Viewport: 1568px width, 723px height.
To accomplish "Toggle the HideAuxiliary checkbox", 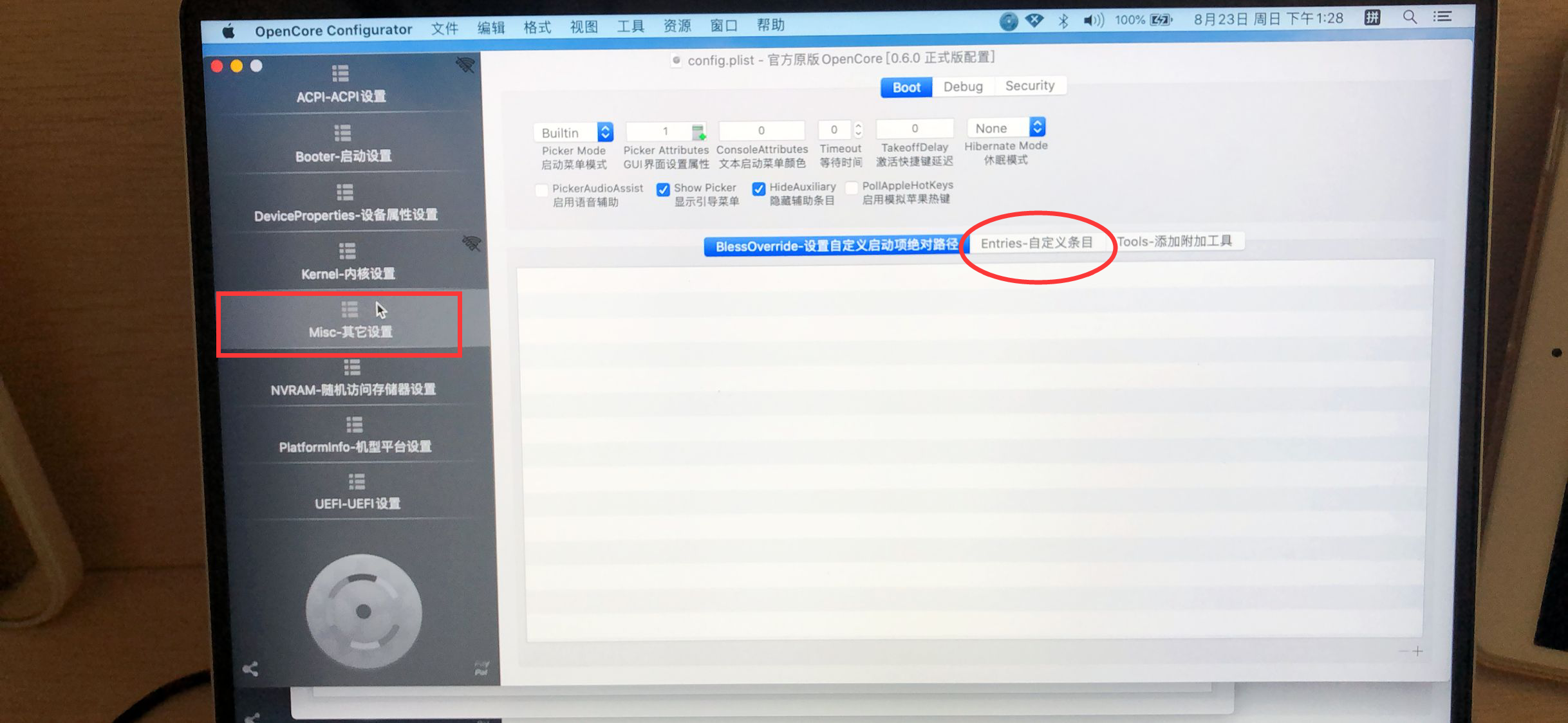I will point(759,188).
